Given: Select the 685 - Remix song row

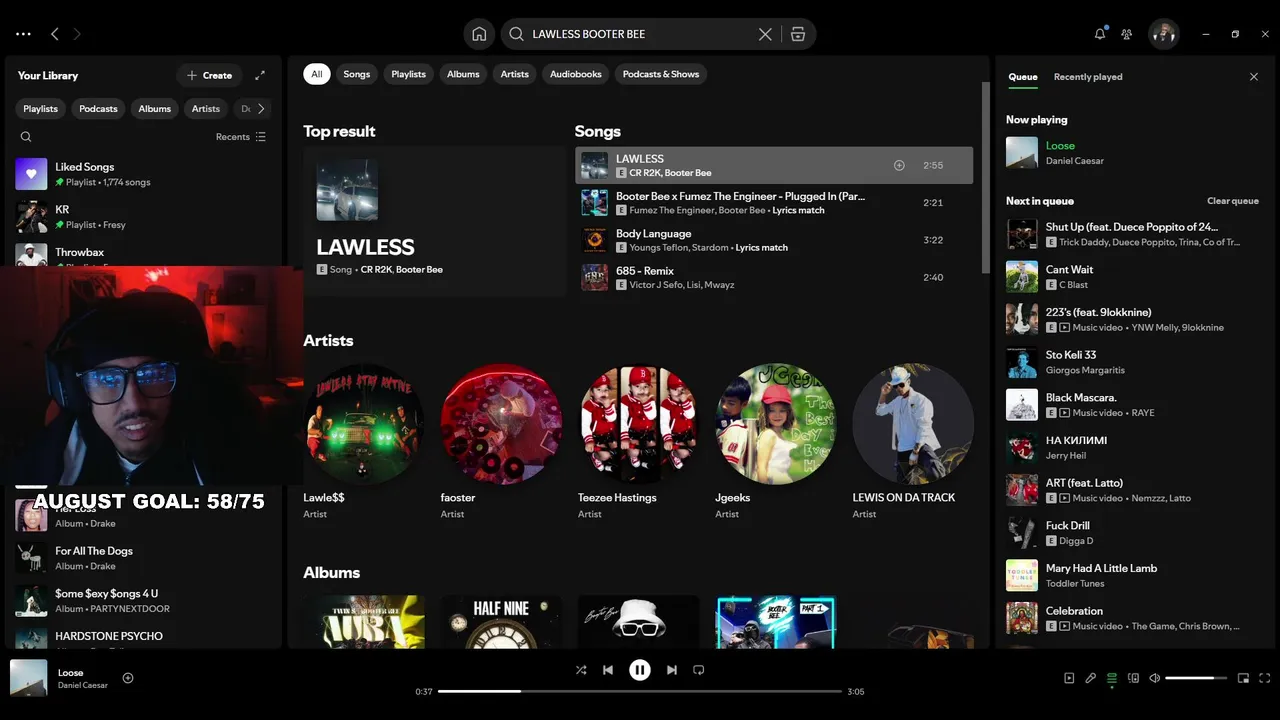Looking at the screenshot, I should (x=774, y=277).
